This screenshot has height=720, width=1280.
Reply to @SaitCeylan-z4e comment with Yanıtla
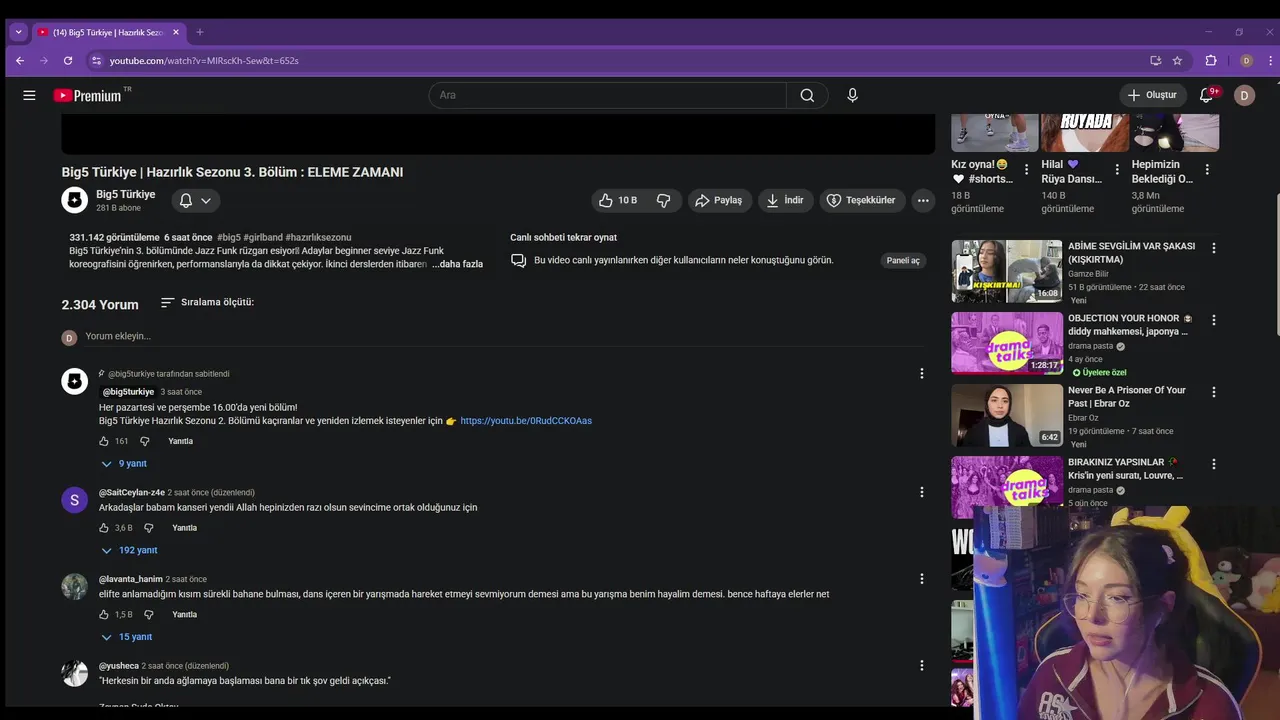(185, 528)
